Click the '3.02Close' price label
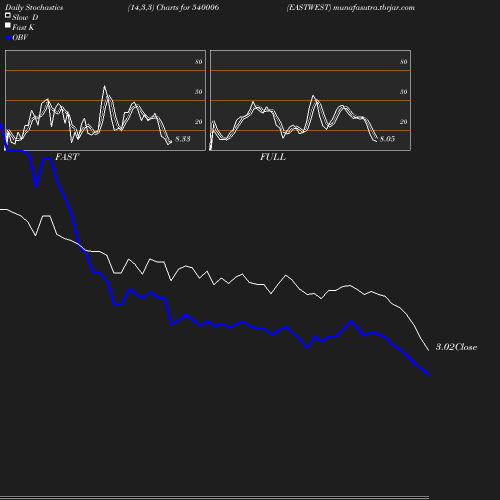Screen dimensions: 500x500 tap(456, 347)
